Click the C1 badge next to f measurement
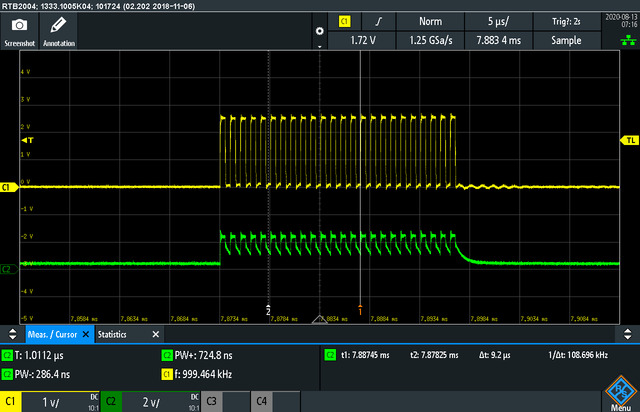Screen dimensions: 640x412 [167, 374]
